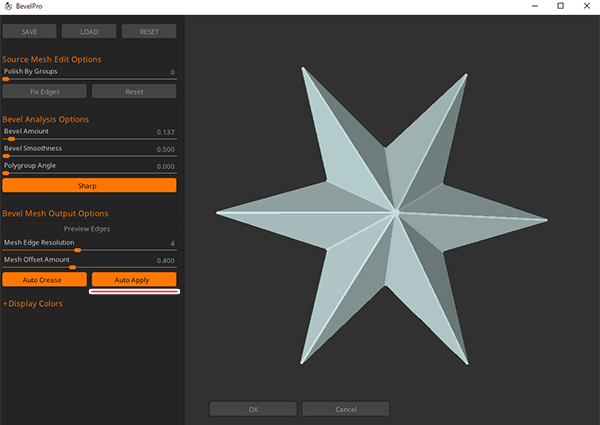Click OK to confirm the bevel

click(x=253, y=409)
